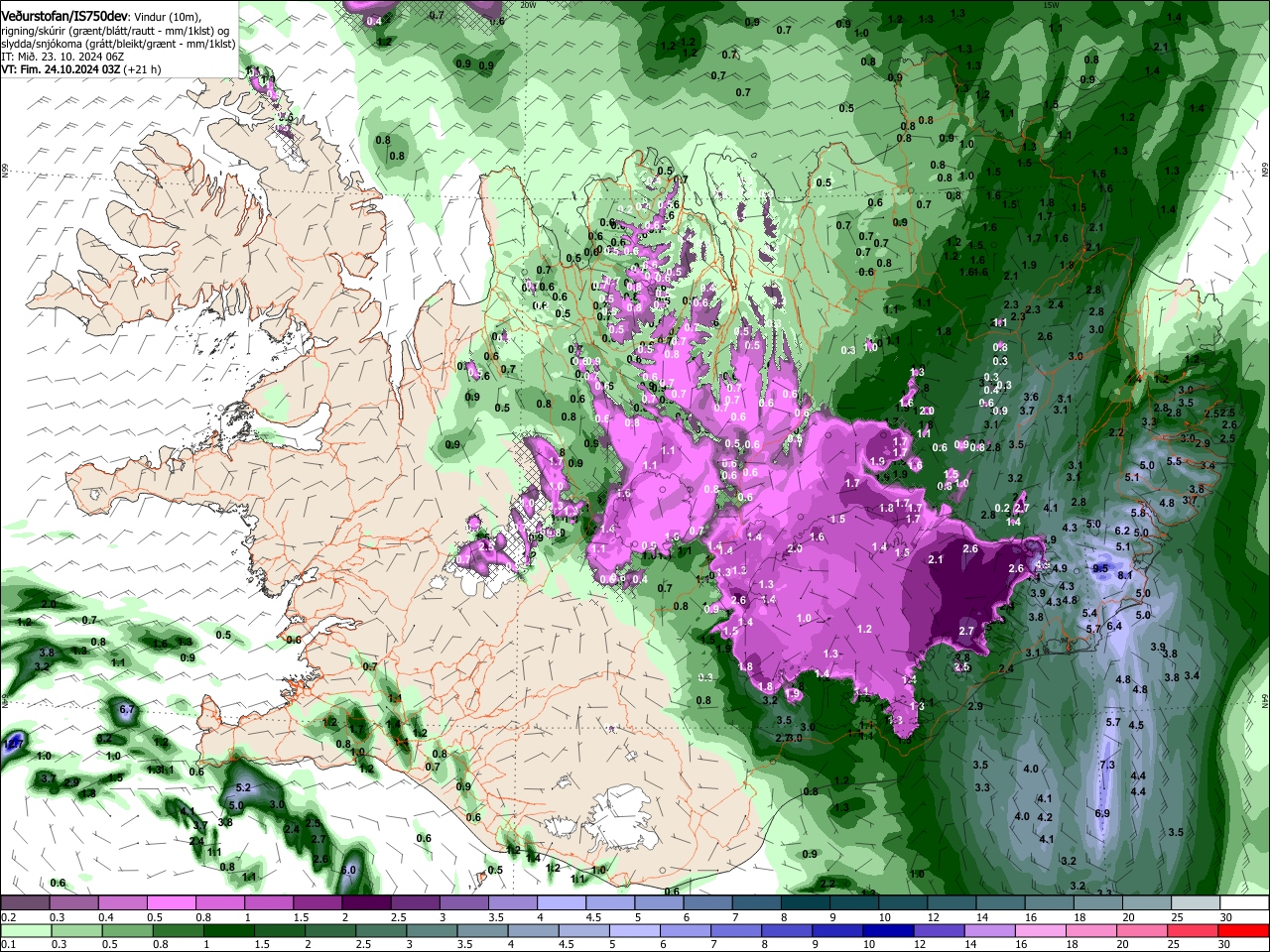Click the 6.7 value in the blue patch offshore
Viewport: 1270px width, 952px height.
pos(127,709)
